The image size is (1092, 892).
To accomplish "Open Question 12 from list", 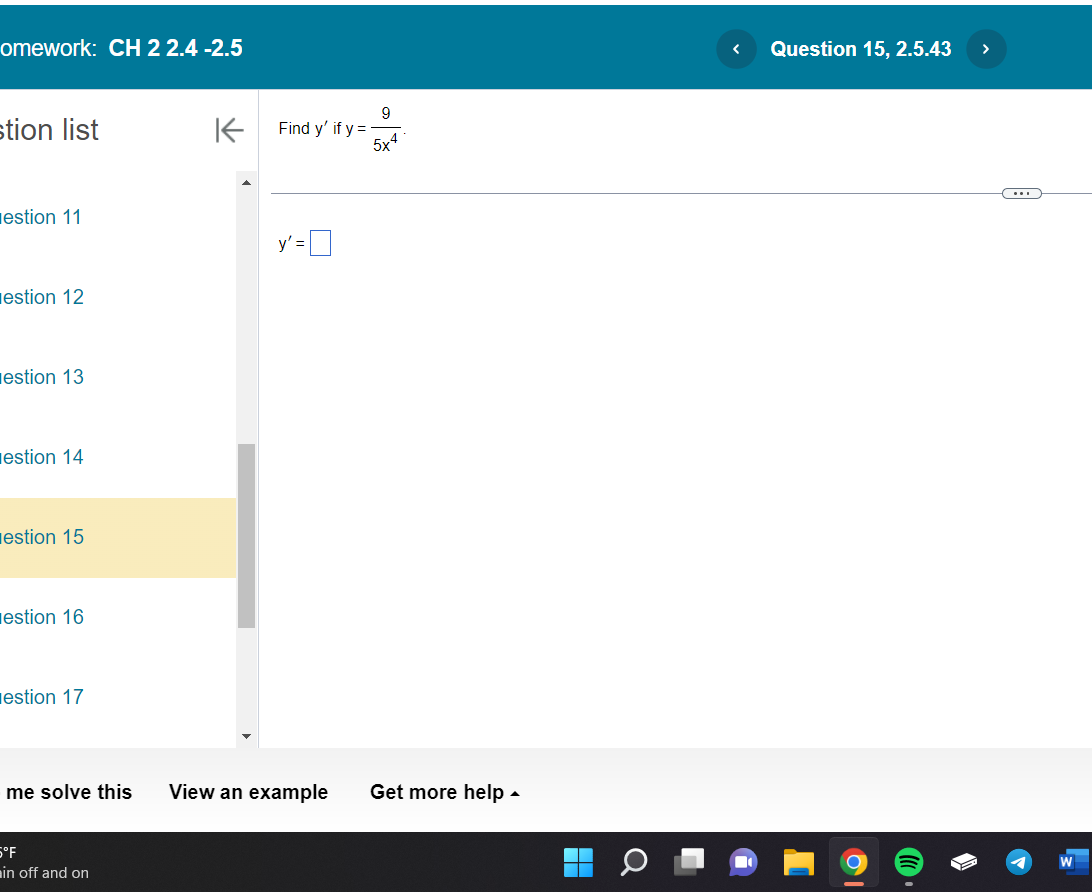I will 42,297.
